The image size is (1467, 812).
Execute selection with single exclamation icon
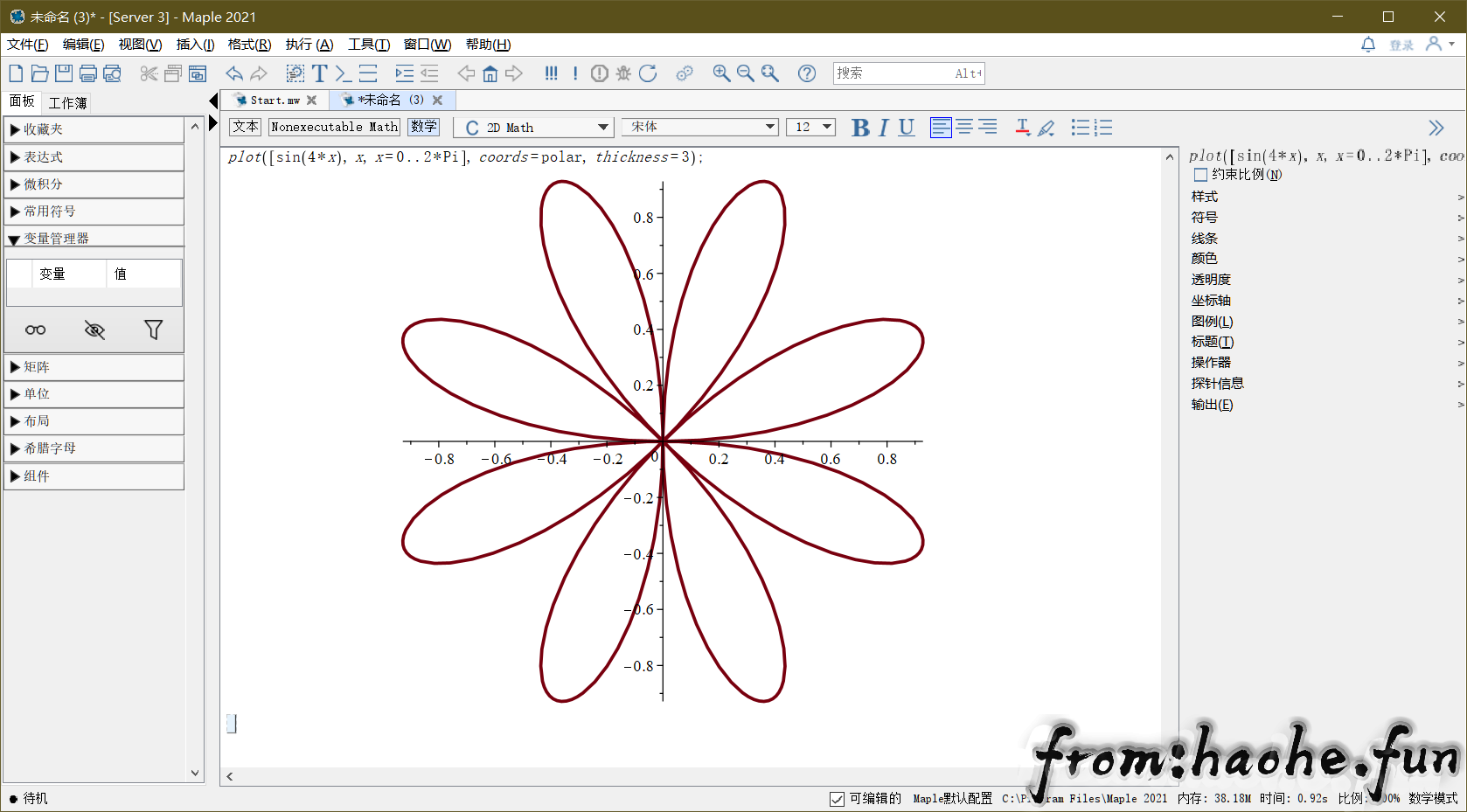(x=575, y=73)
